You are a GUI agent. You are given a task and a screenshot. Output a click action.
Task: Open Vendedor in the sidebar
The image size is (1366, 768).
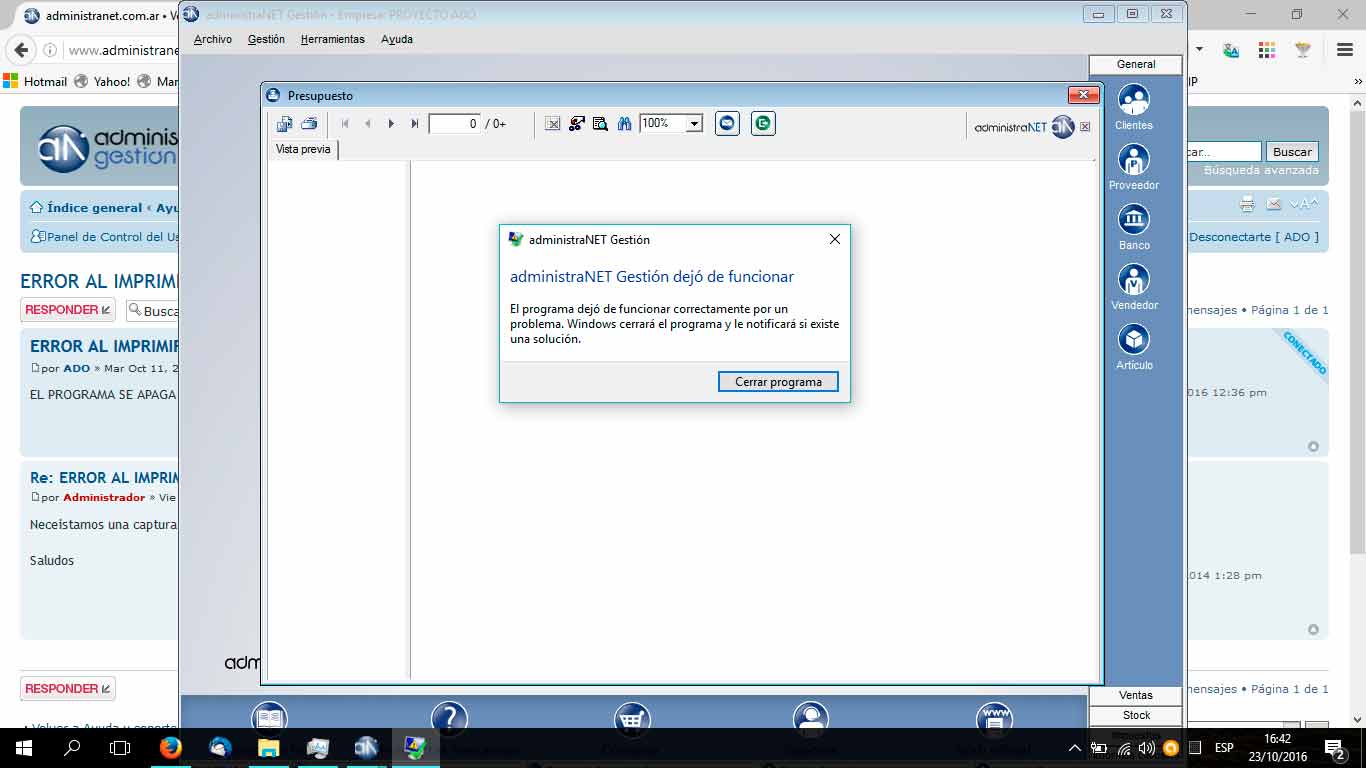pos(1134,287)
